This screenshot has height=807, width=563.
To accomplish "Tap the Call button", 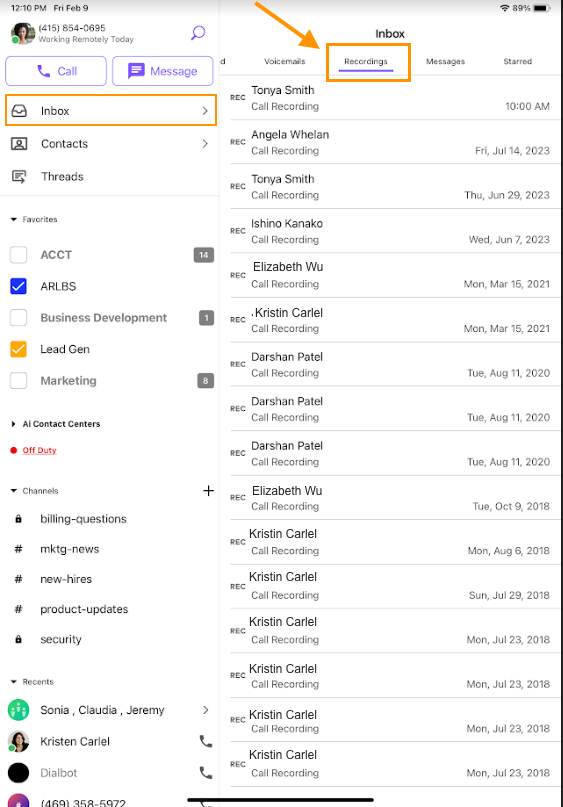I will tap(56, 71).
